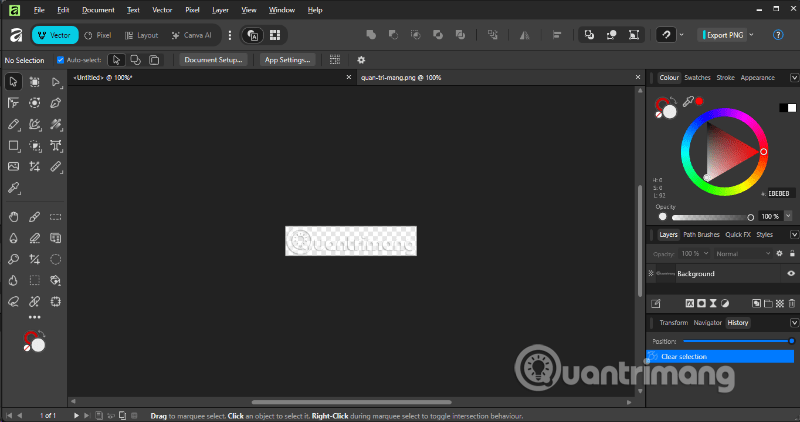Open context toolbar gear settings
Screen dimensions: 800x422
pos(361,60)
